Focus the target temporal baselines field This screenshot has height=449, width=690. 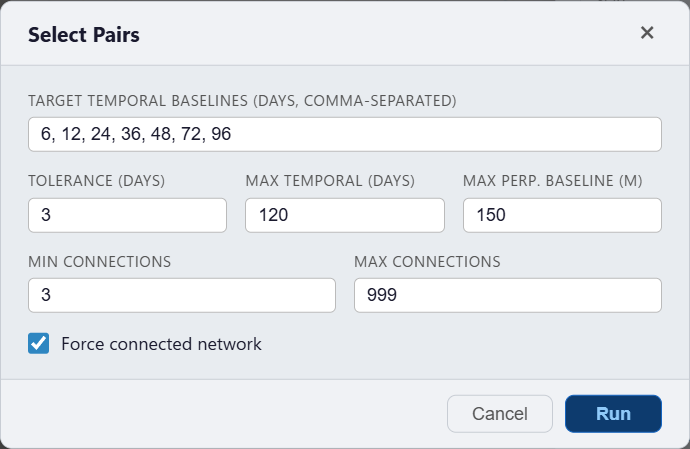click(x=345, y=134)
